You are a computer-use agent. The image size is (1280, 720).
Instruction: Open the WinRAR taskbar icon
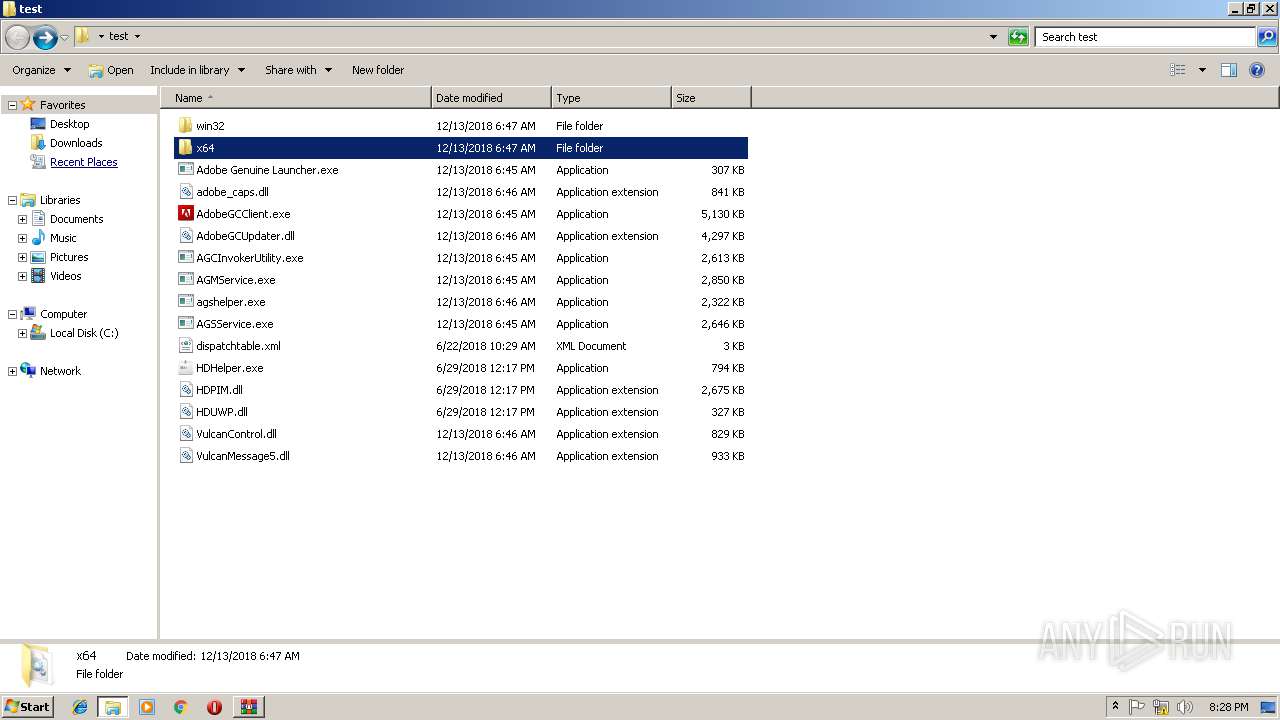248,707
